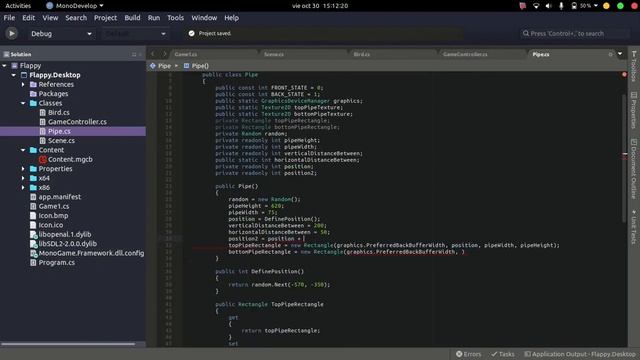Image resolution: width=640 pixels, height=360 pixels.
Task: Navigate back with the left arrow
Action: [153, 54]
